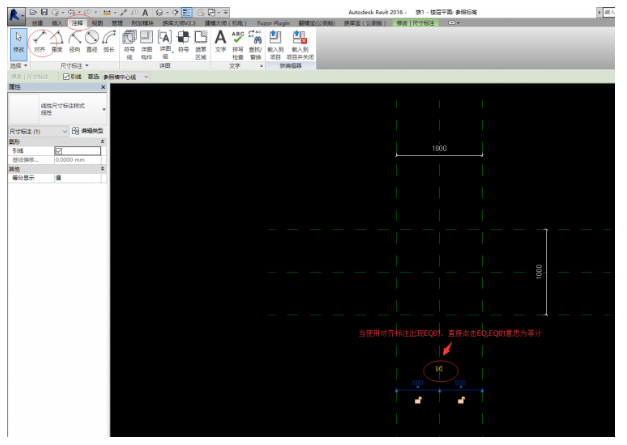Click the Text (文字) tool icon
Screen dimensions: 627x445
coord(220,40)
